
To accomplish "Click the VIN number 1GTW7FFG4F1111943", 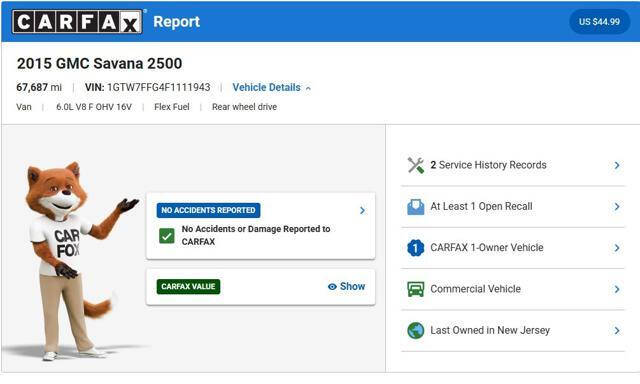I will point(159,87).
